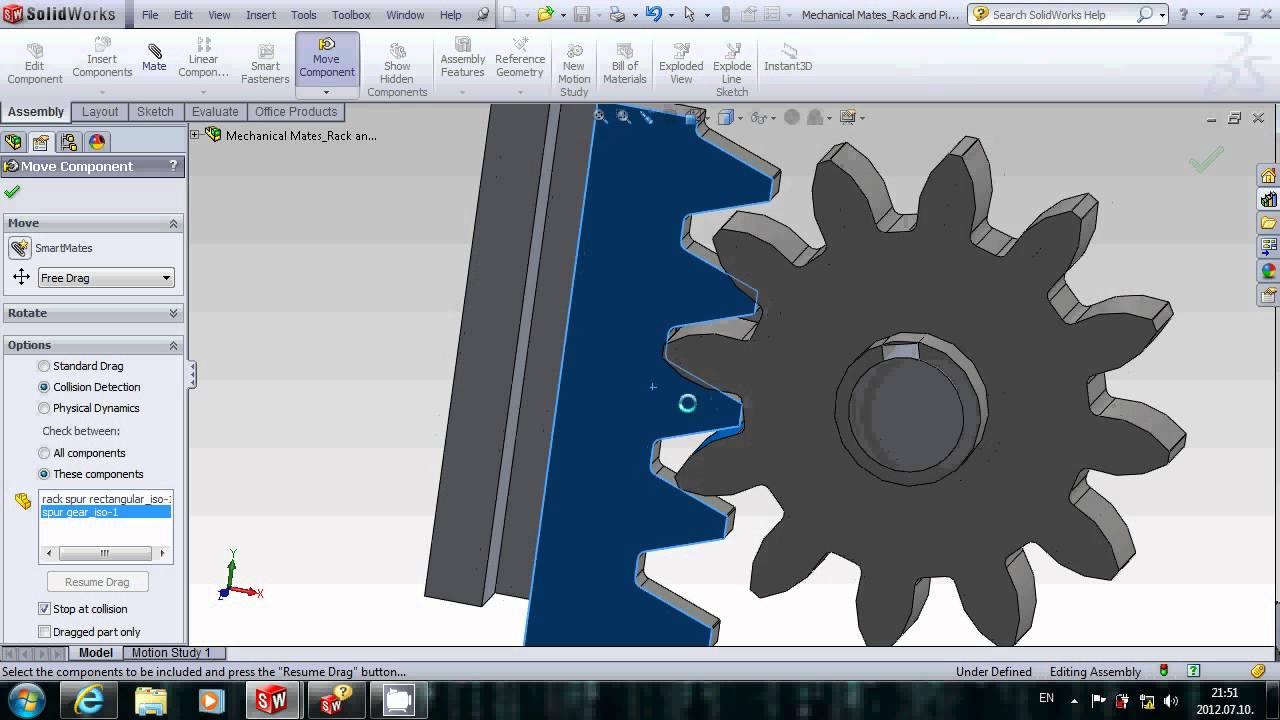Click Show Hidden Components
The image size is (1280, 720).
(x=397, y=70)
